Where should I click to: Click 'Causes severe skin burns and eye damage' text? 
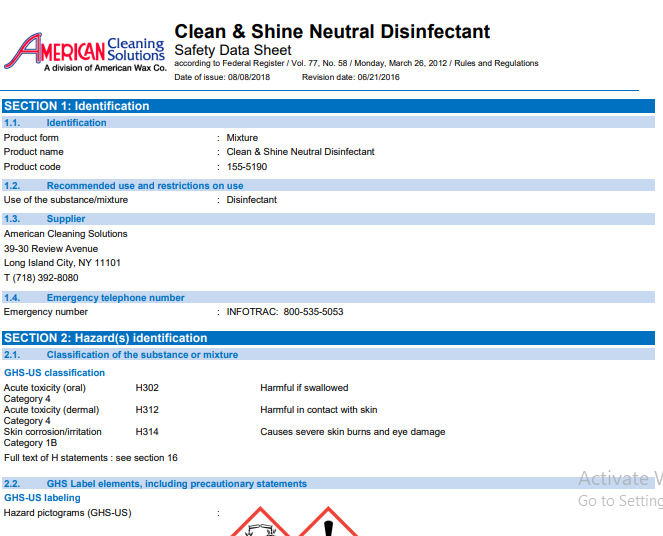point(352,432)
